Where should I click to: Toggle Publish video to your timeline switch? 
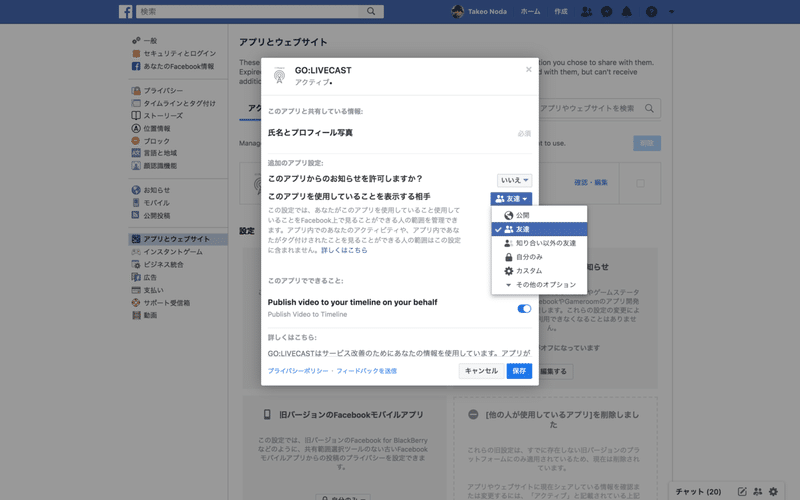pos(524,309)
